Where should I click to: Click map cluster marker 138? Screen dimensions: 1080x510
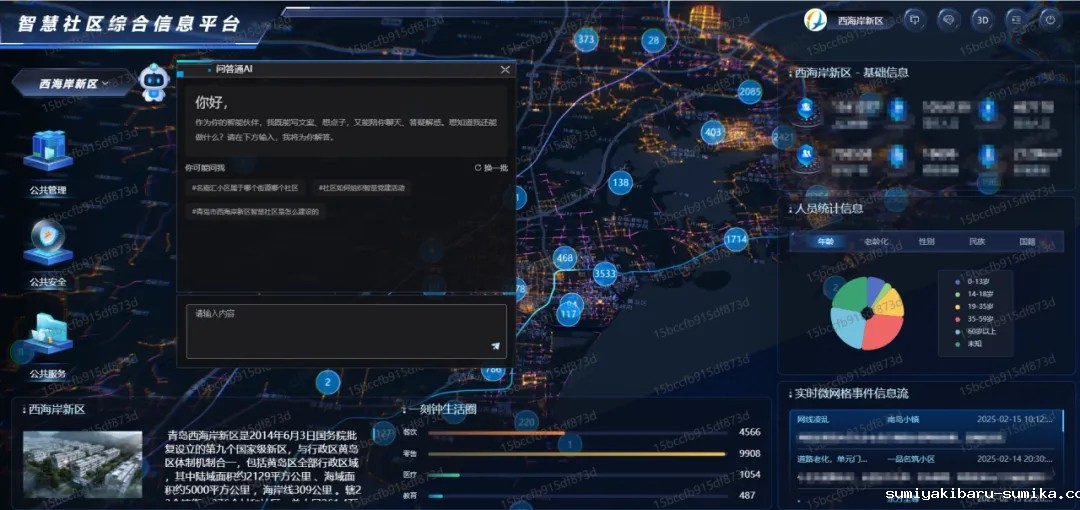point(620,183)
